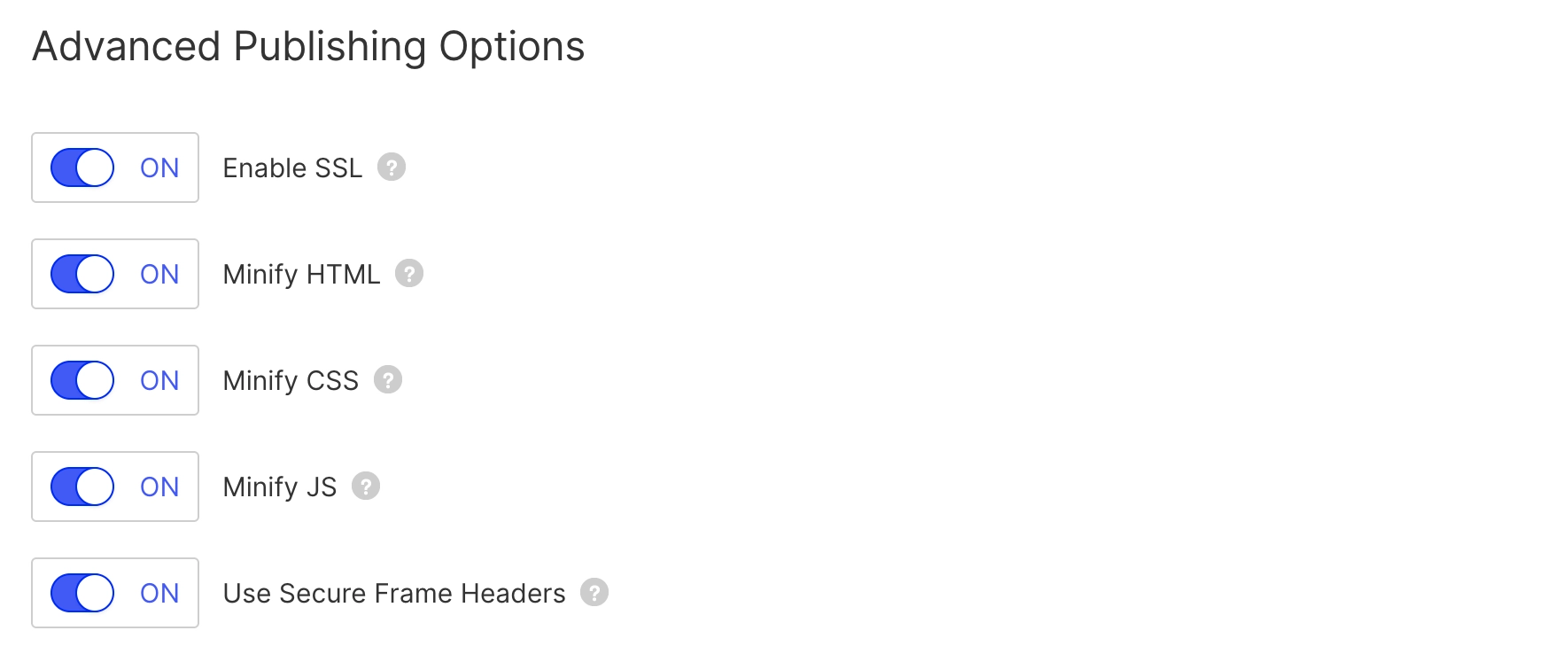This screenshot has width=1568, height=654.
Task: Click the ON label inside the SSL toggle
Action: point(159,167)
